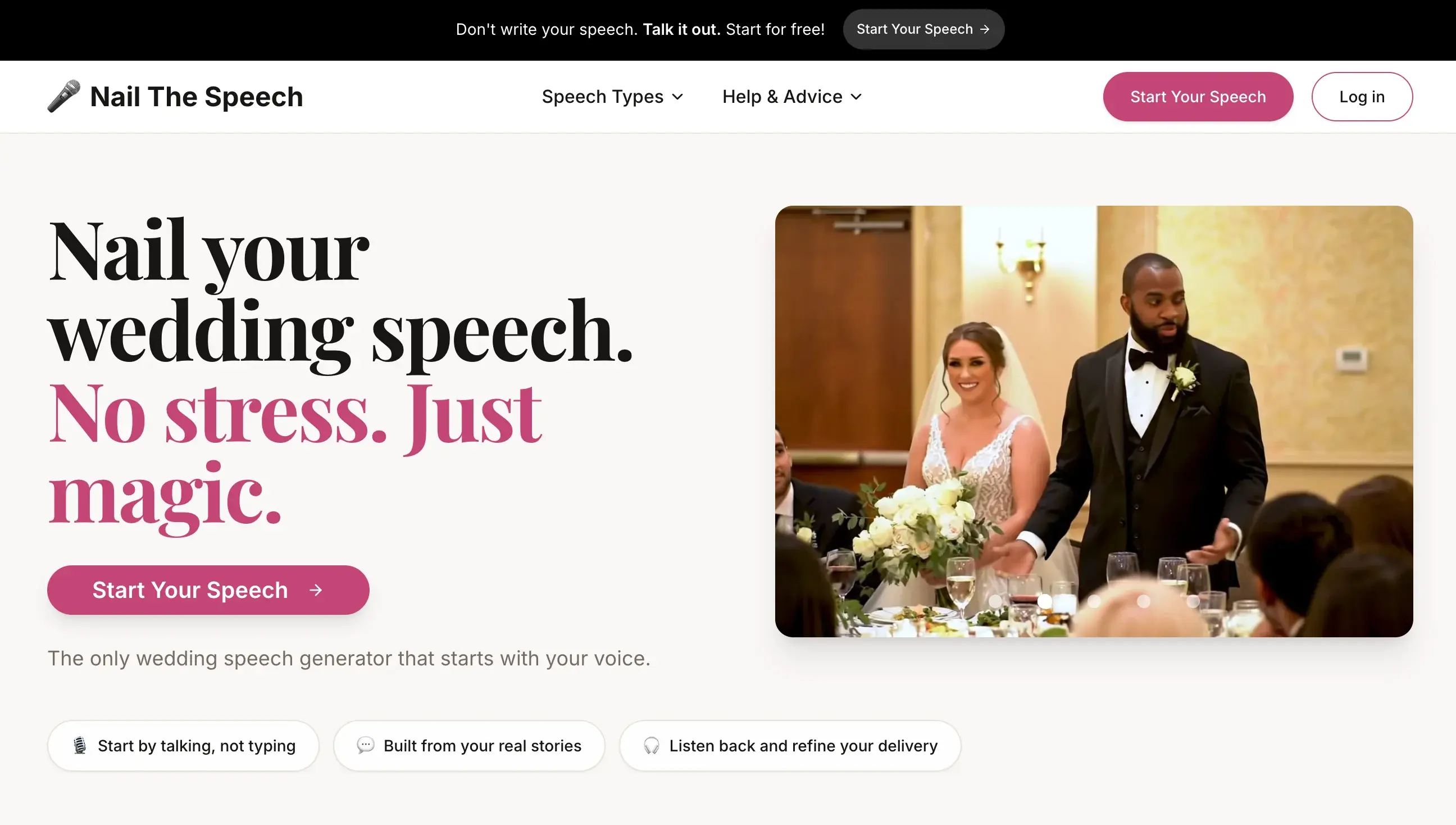The width and height of the screenshot is (1456, 825).
Task: Click the 'The only wedding speech generator' tagline
Action: click(x=349, y=659)
